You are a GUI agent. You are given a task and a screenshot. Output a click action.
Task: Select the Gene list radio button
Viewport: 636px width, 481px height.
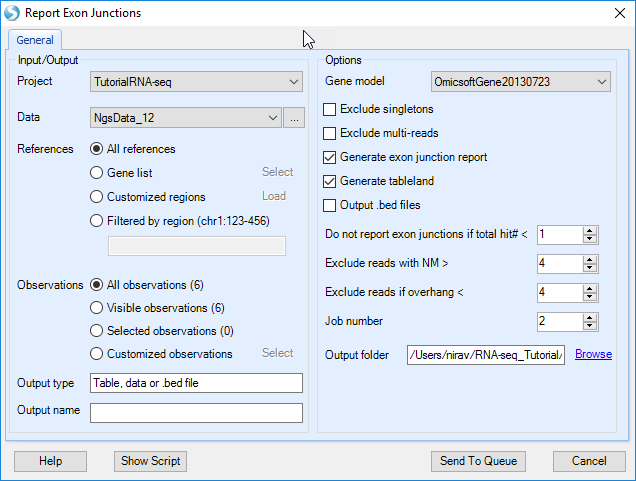tap(96, 173)
